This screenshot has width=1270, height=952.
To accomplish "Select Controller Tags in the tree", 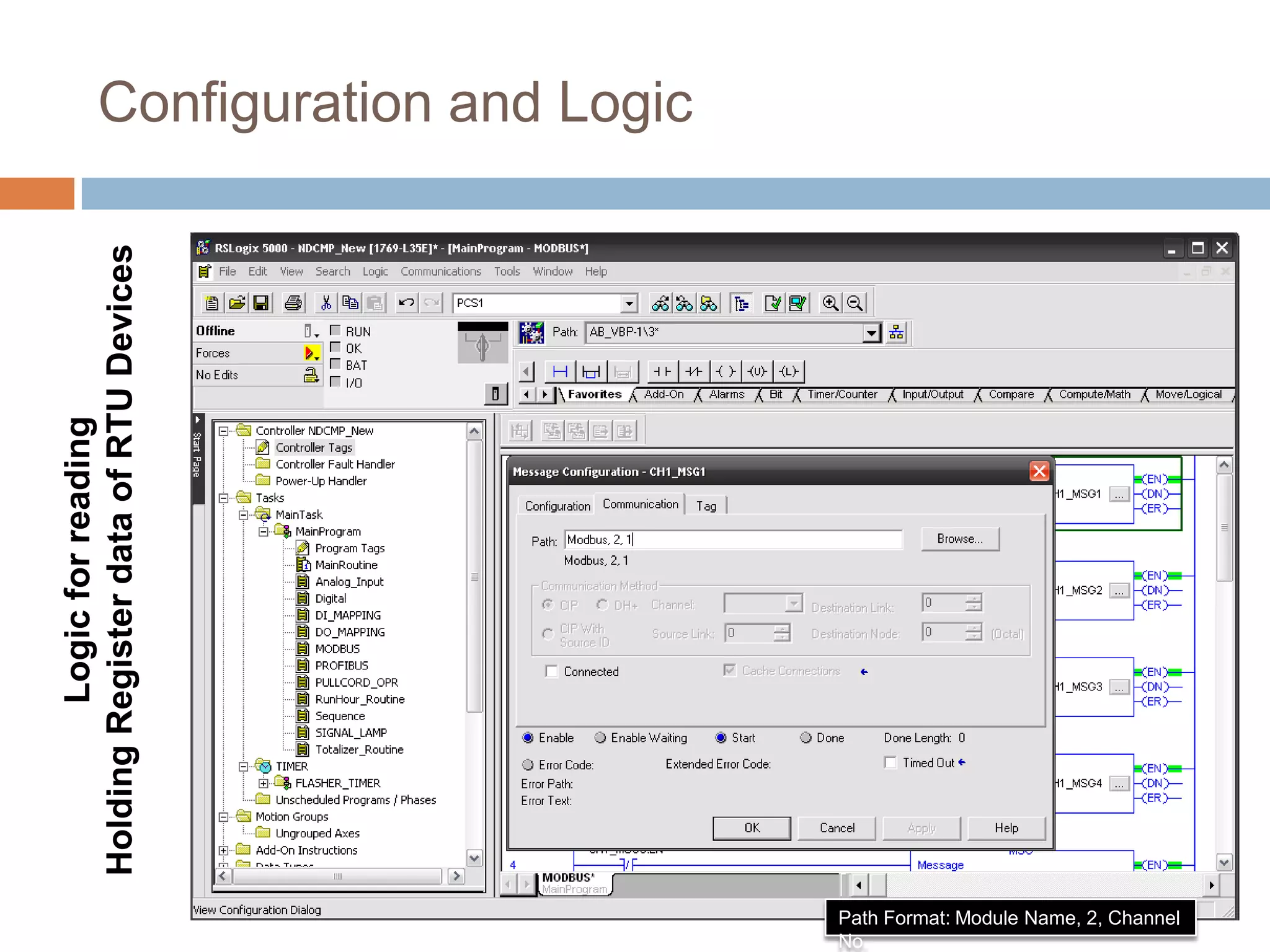I will [x=314, y=447].
